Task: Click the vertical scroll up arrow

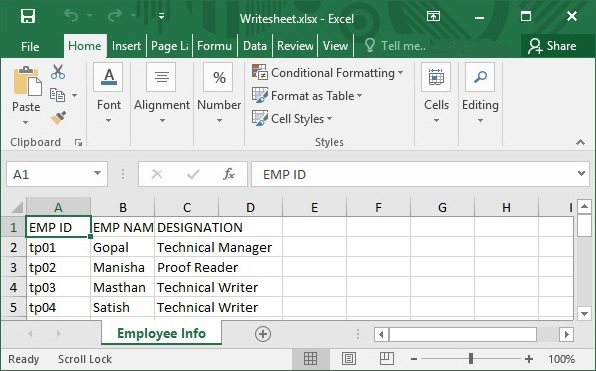Action: [x=584, y=207]
